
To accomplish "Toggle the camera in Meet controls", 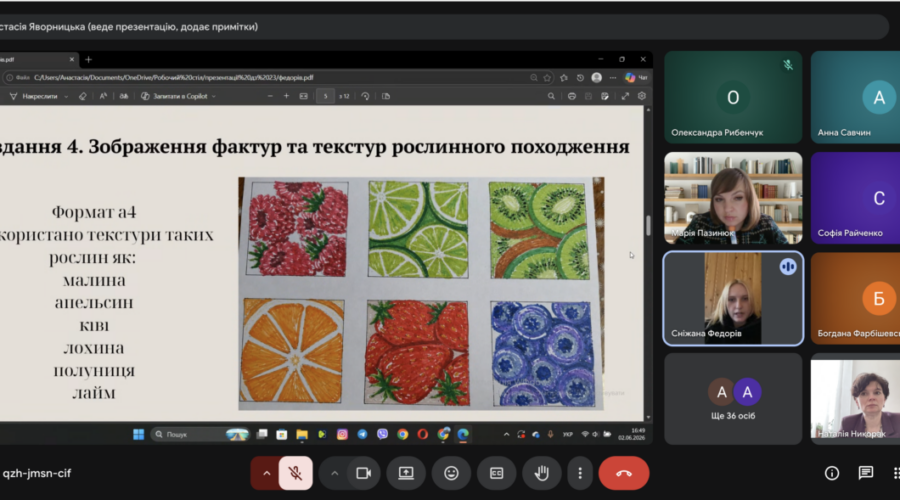I will 364,473.
